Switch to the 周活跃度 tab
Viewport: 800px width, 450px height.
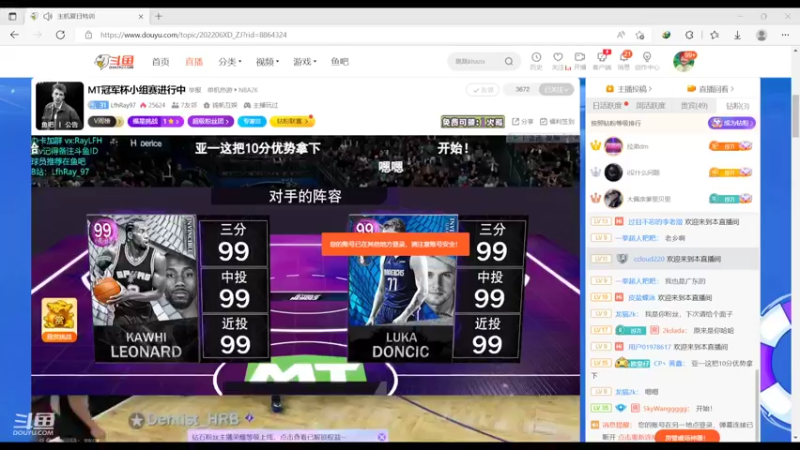coord(651,106)
